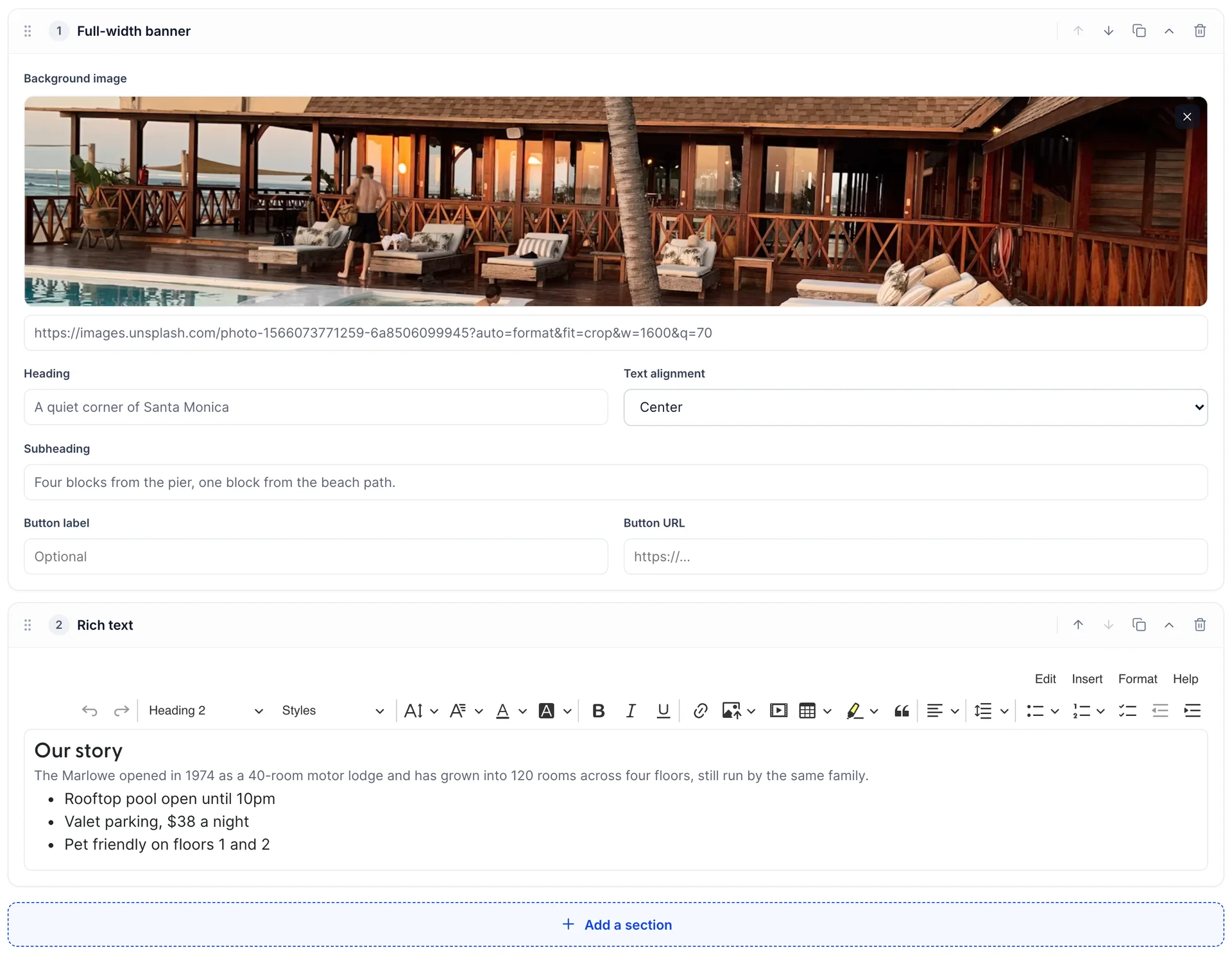This screenshot has width=1232, height=954.
Task: Click the text alignment icon
Action: (x=935, y=710)
